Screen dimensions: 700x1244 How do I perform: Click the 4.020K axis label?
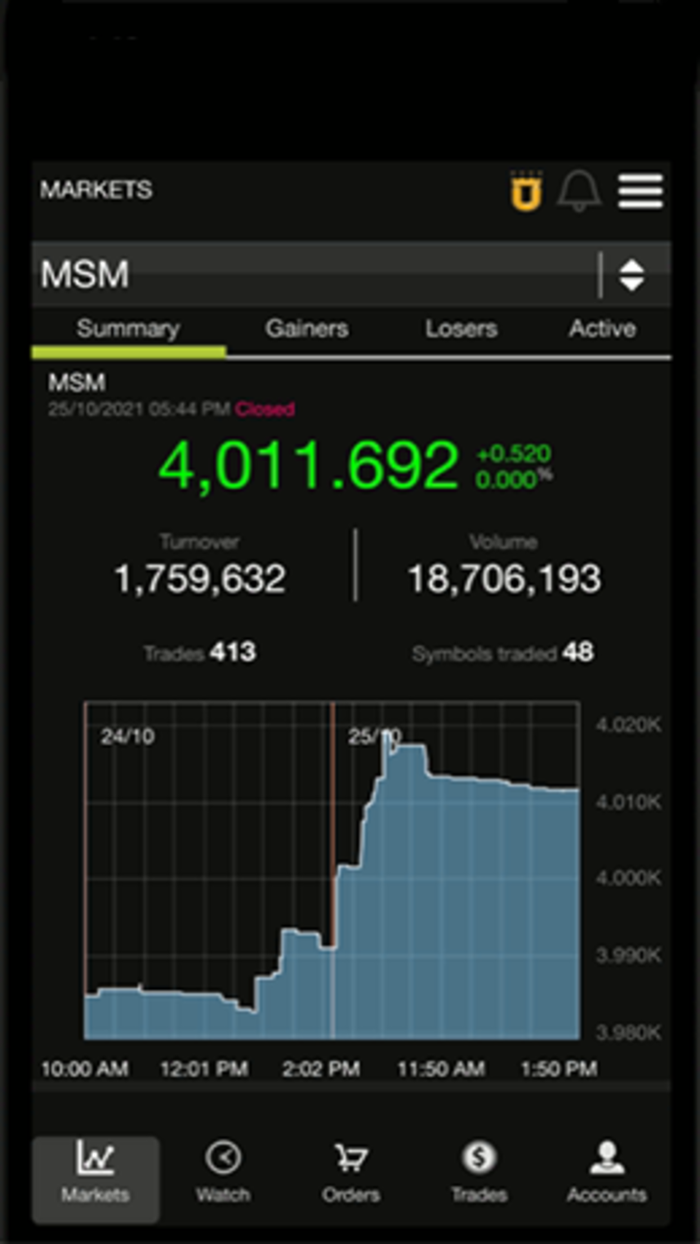click(x=628, y=724)
